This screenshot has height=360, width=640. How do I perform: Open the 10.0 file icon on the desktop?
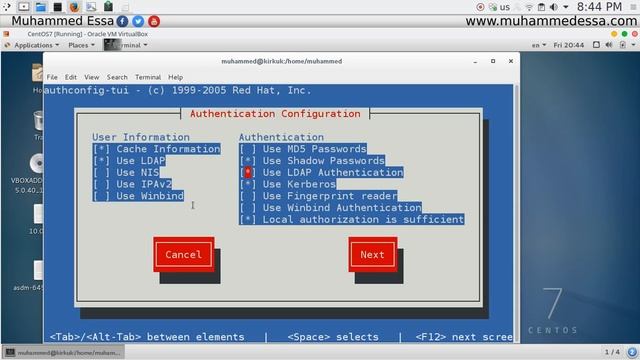coord(38,214)
